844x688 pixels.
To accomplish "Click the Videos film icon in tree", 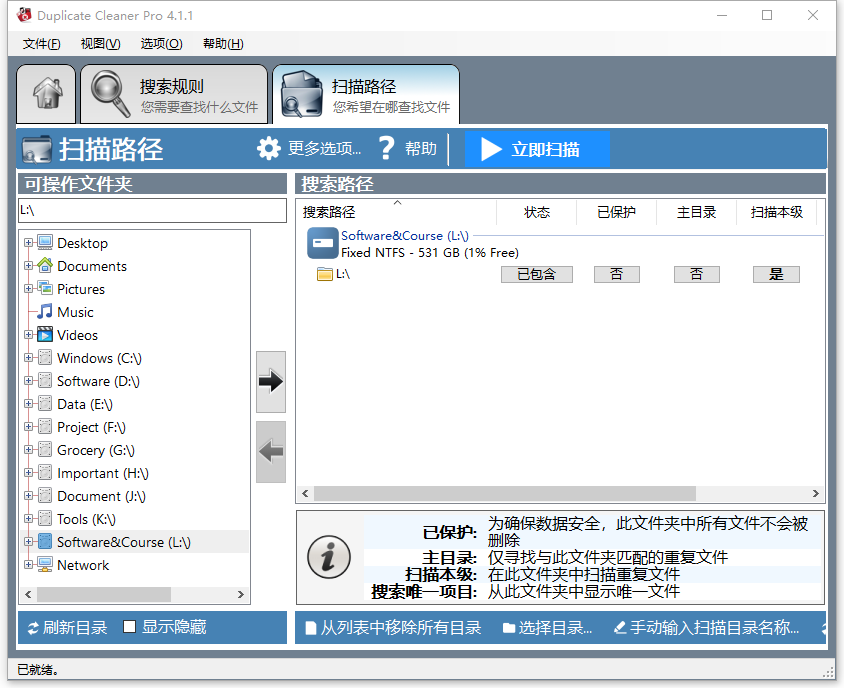I will [x=45, y=335].
